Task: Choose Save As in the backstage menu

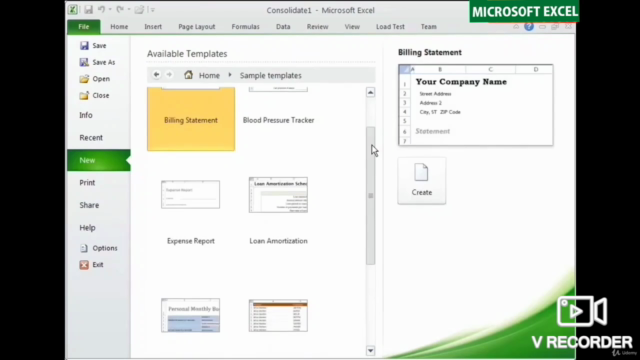Action: pyautogui.click(x=98, y=62)
